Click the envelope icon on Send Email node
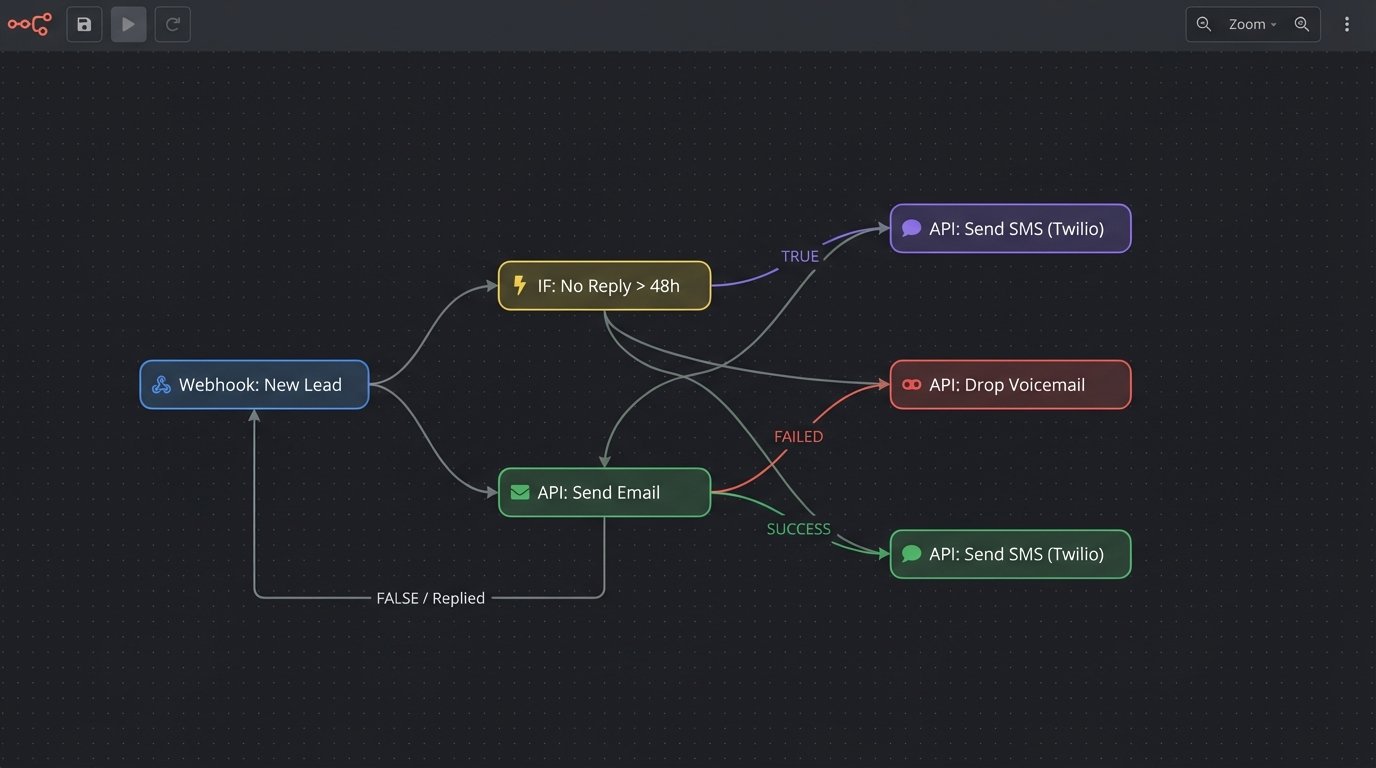The width and height of the screenshot is (1376, 768). tap(519, 492)
